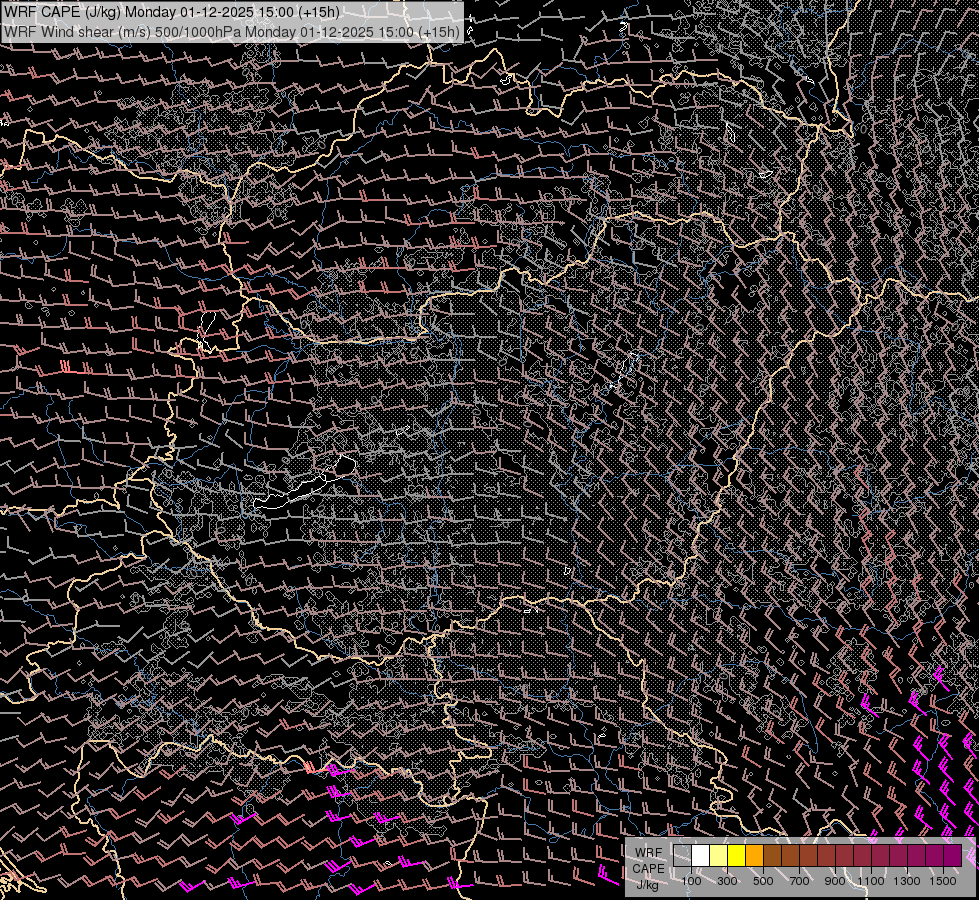Screen dimensions: 979x900
Task: Select the pale yellow CAPE legend swatch
Action: click(718, 855)
